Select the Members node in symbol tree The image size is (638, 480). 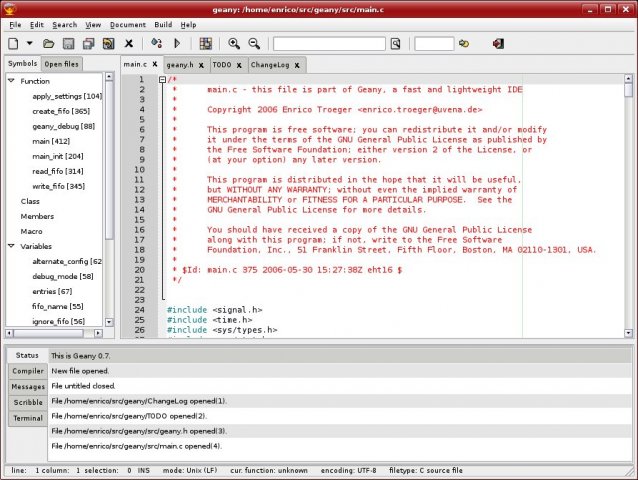[37, 216]
